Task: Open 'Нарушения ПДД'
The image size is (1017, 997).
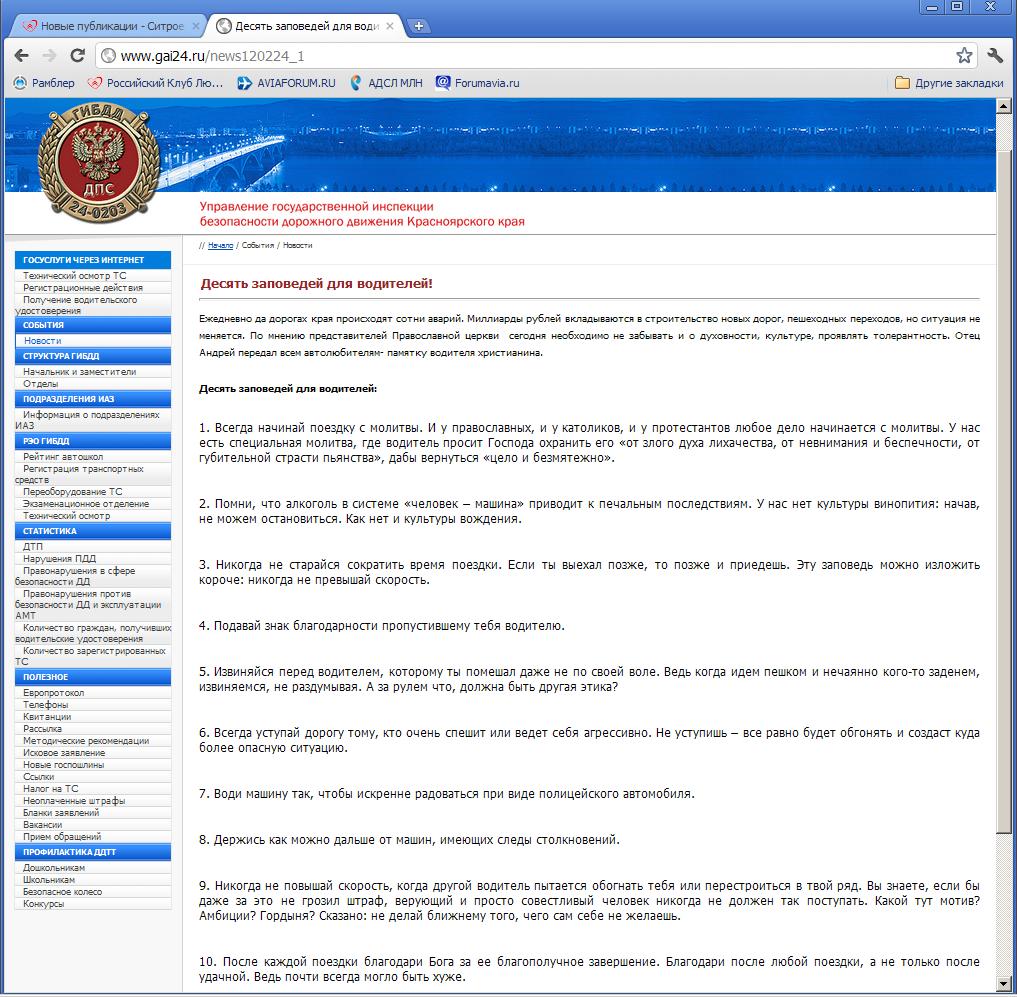Action: [60, 559]
